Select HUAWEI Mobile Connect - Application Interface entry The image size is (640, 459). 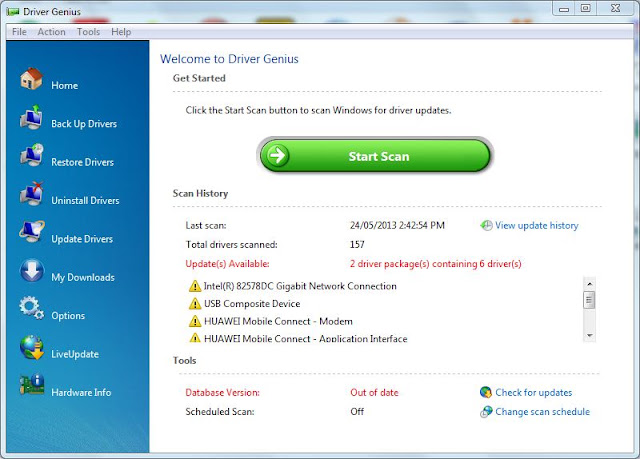point(305,338)
